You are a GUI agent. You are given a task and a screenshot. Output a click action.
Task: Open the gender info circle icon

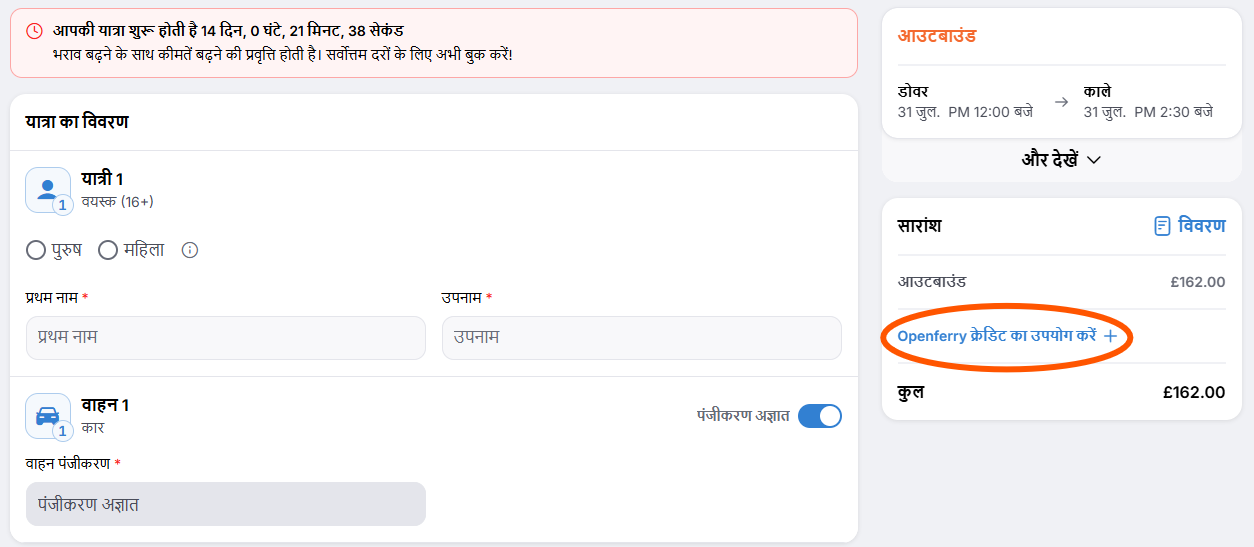(x=190, y=250)
